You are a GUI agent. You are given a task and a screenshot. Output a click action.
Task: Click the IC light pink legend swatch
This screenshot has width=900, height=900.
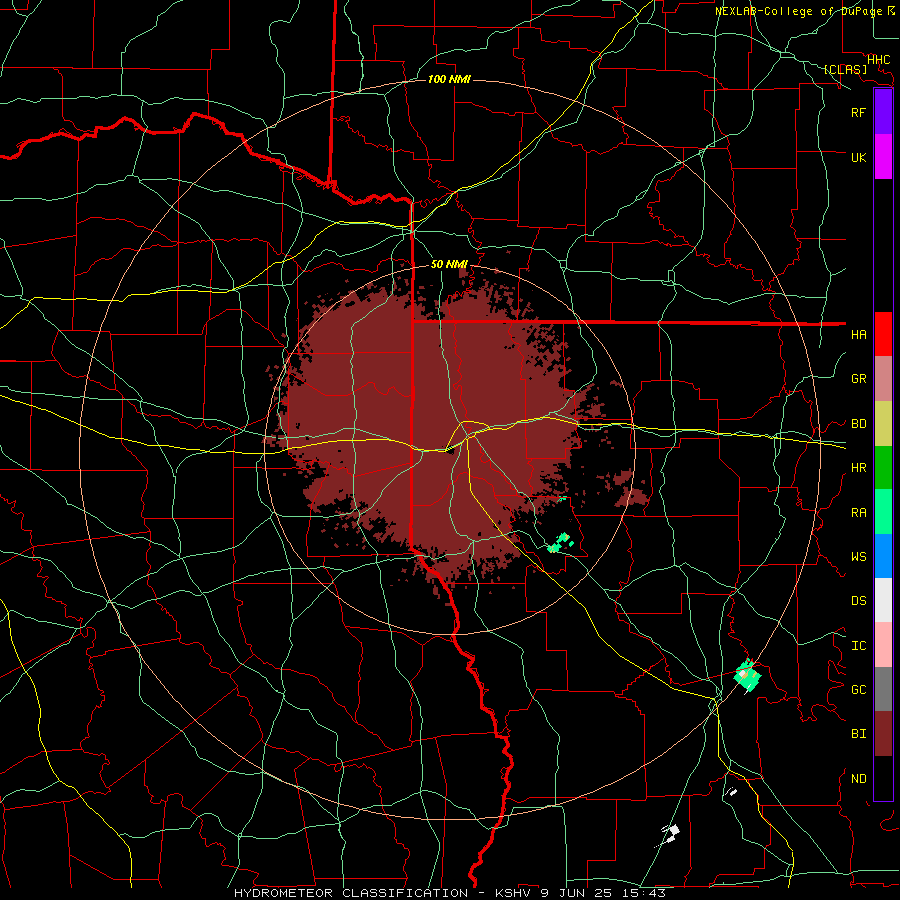[x=883, y=645]
